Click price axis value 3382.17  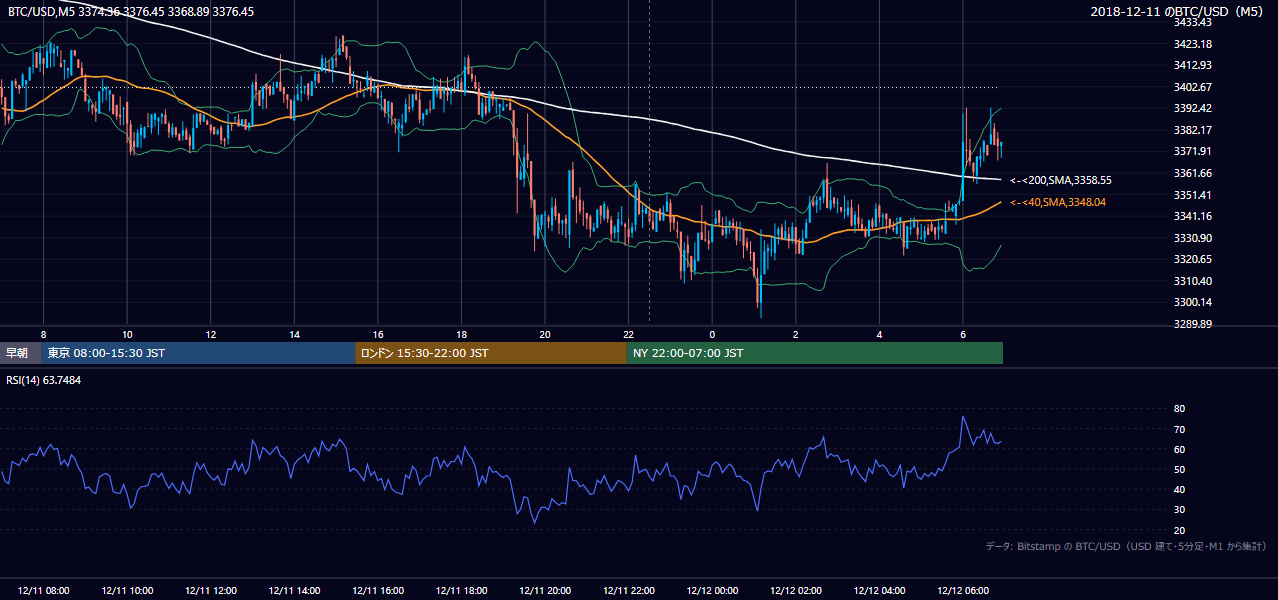[x=1193, y=130]
